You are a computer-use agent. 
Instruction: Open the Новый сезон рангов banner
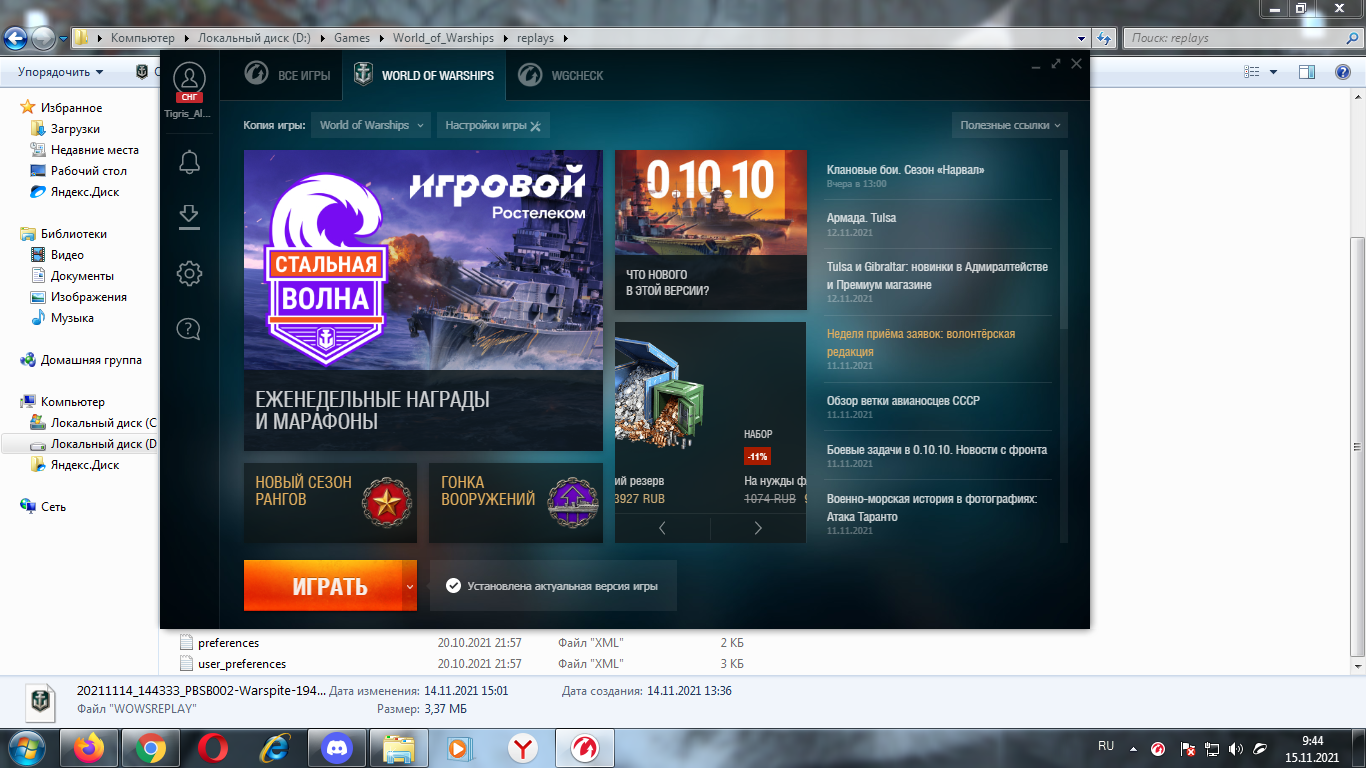330,502
